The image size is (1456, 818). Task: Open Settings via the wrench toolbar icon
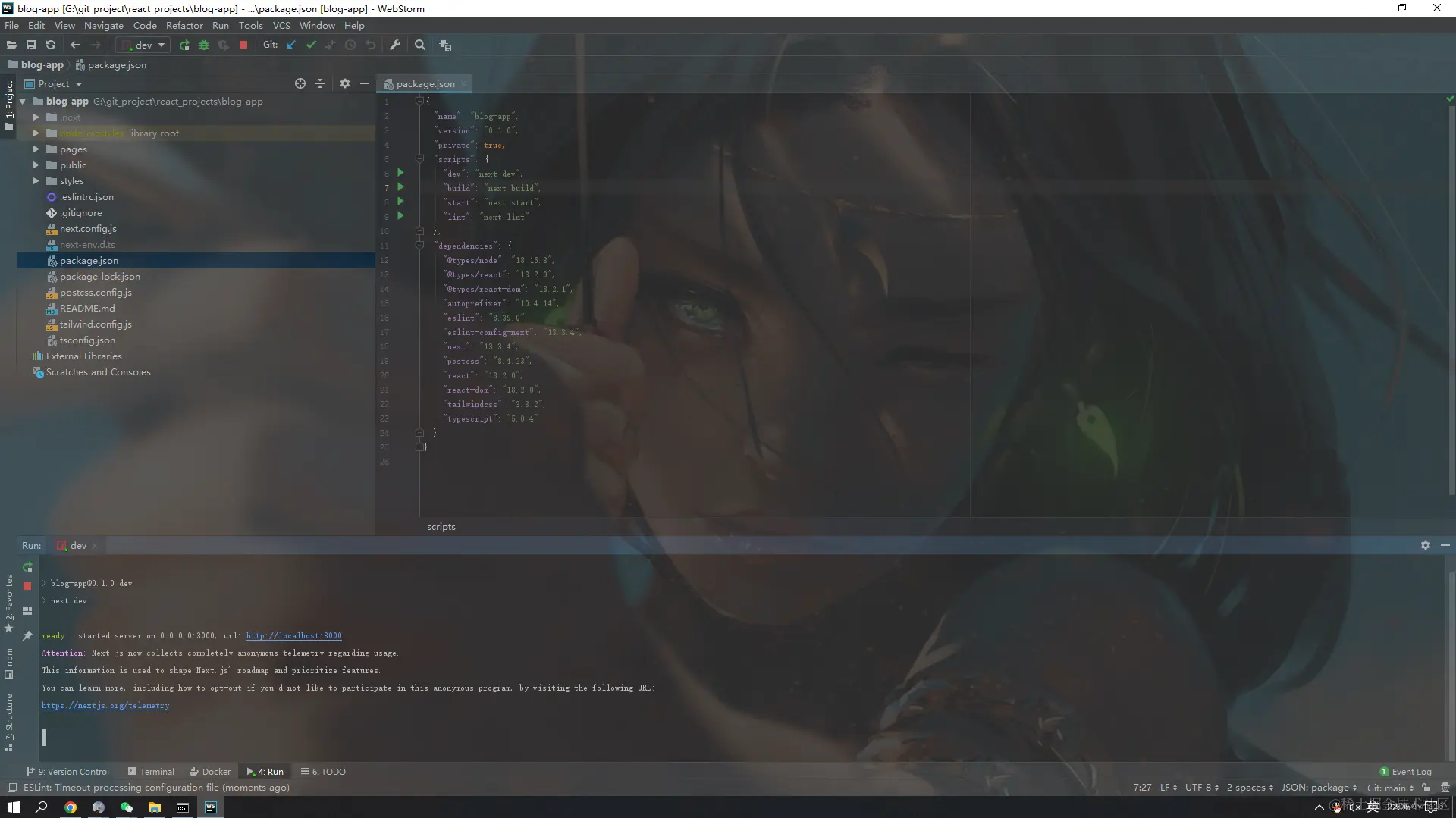point(396,45)
